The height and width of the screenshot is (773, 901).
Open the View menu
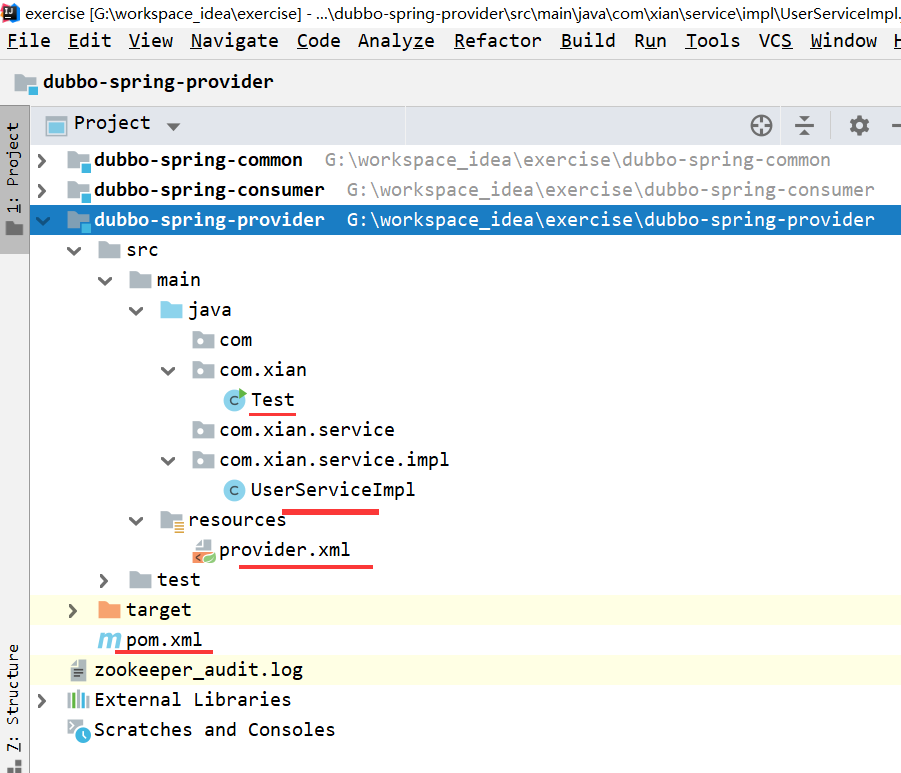[x=151, y=41]
